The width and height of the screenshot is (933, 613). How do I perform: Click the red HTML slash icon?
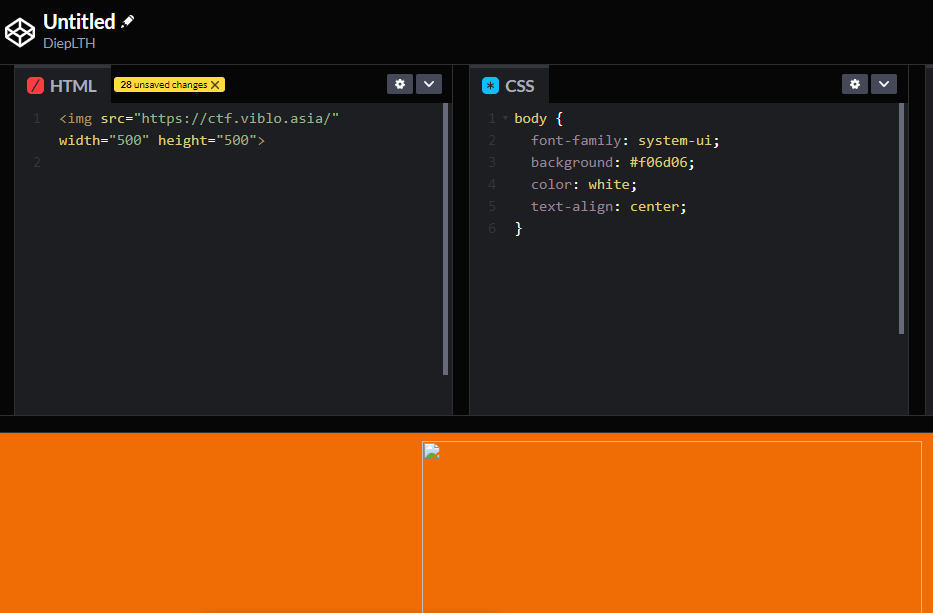36,86
